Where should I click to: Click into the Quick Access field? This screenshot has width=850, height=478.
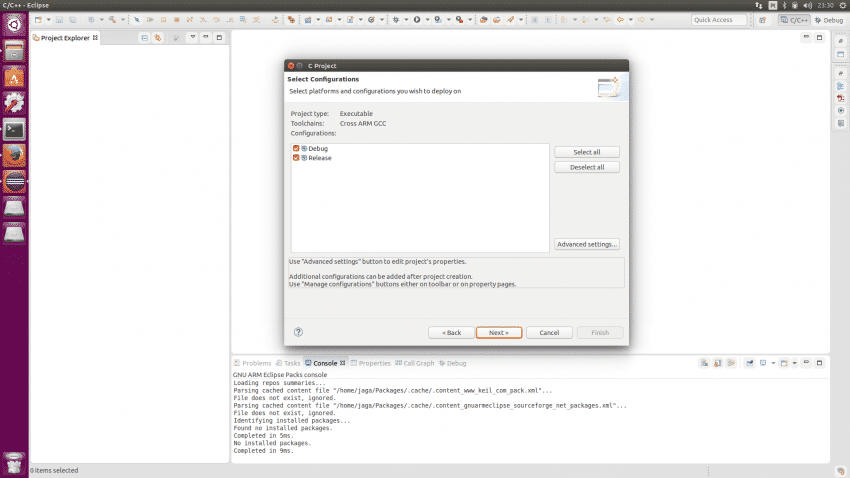pyautogui.click(x=719, y=20)
